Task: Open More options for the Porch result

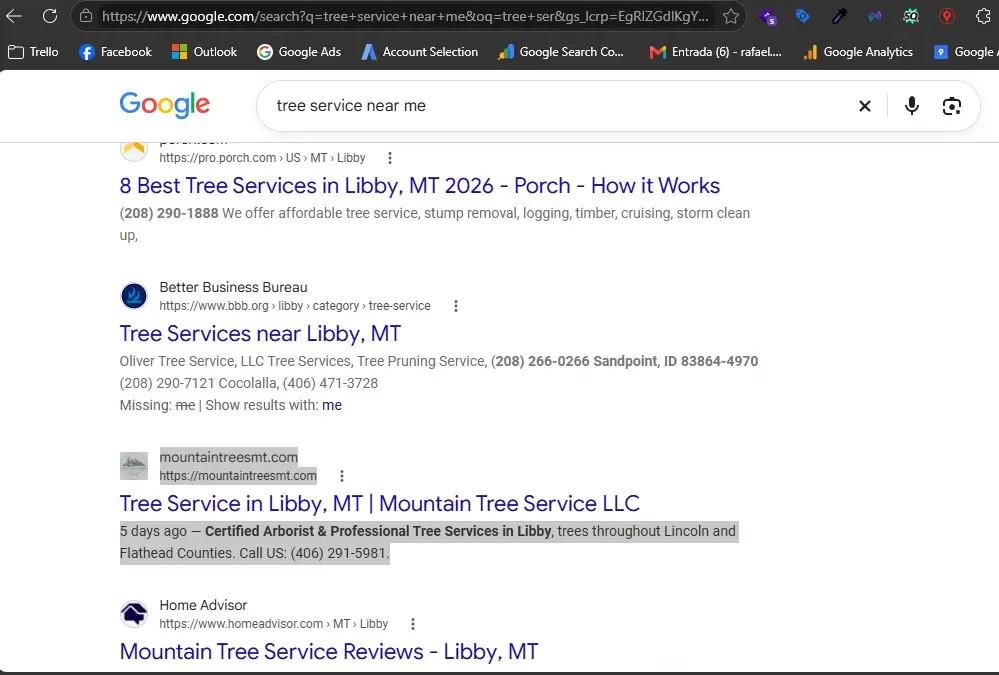Action: tap(390, 157)
